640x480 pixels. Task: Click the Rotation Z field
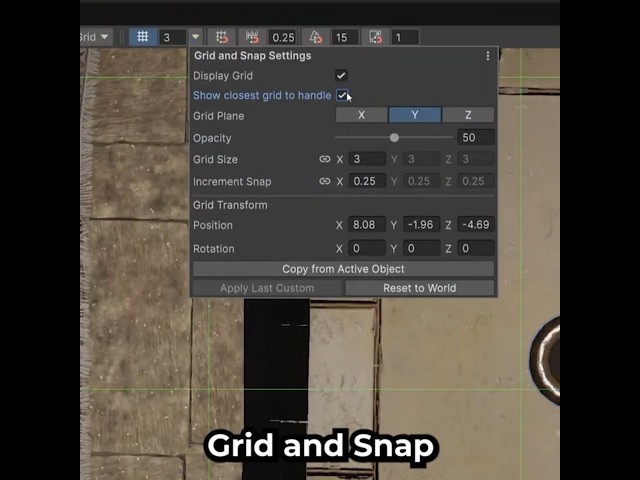click(476, 248)
